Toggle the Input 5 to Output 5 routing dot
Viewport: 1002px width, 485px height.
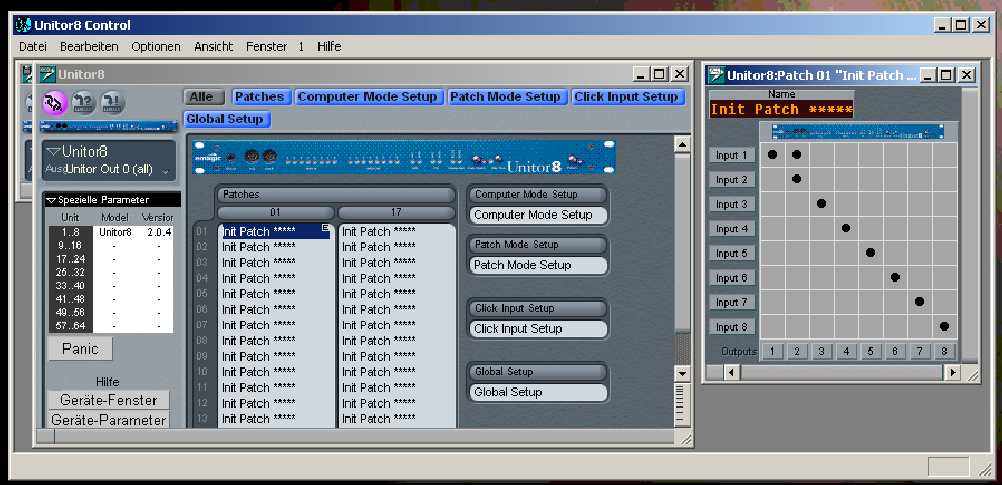tap(870, 252)
